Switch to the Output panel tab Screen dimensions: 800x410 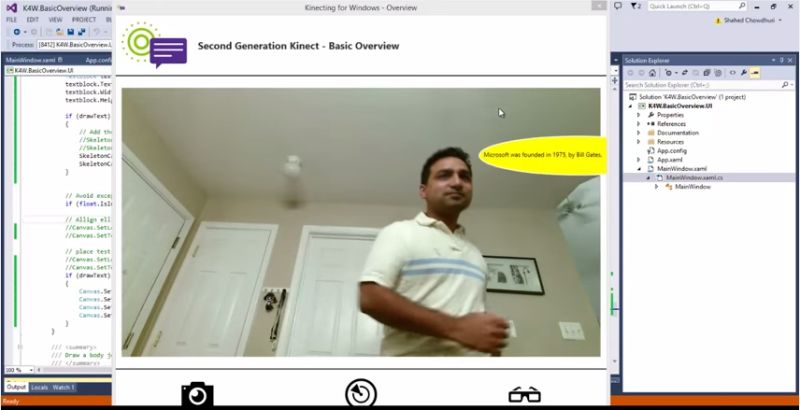(16, 388)
